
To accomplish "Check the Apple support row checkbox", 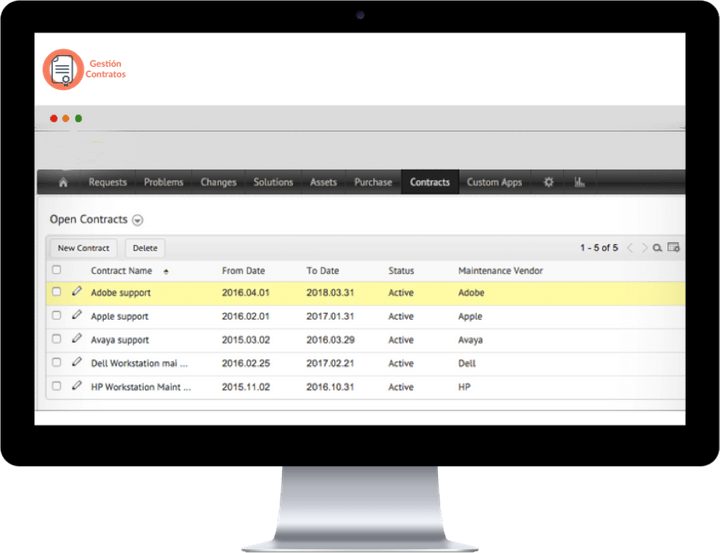I will point(56,315).
